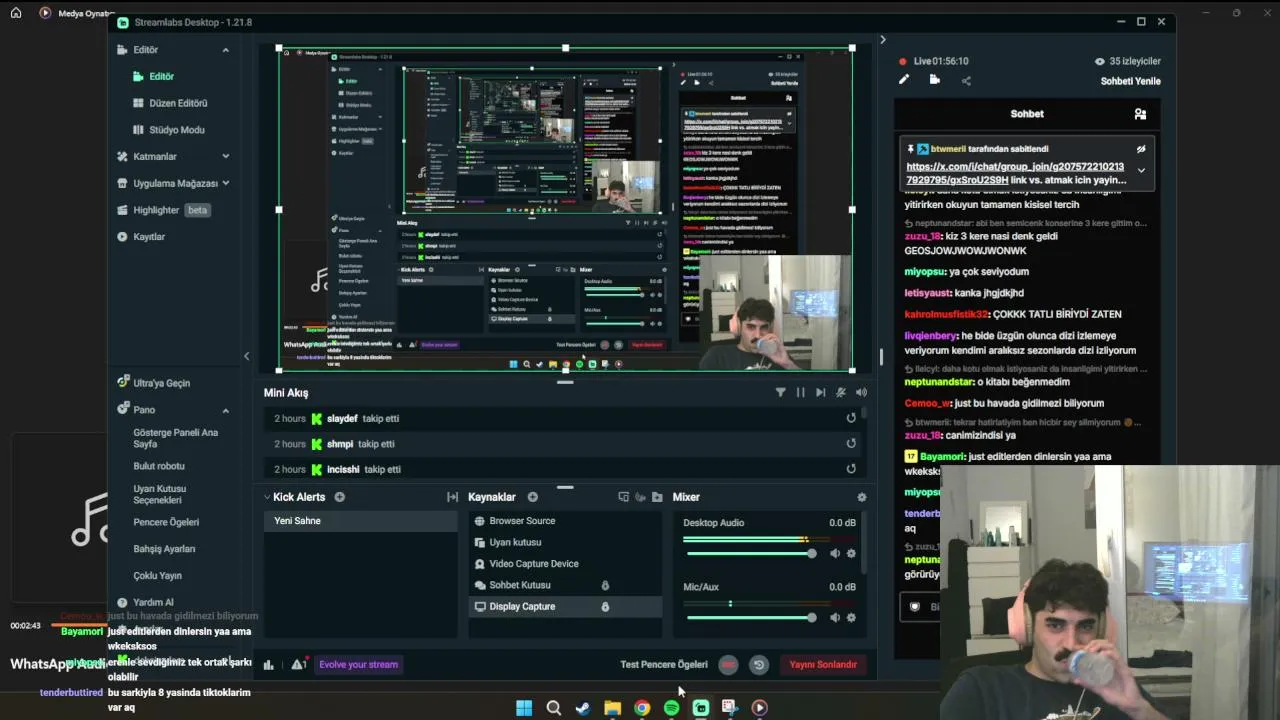The height and width of the screenshot is (720, 1280).
Task: Open scene transitions icon in scenes header
Action: [452, 497]
